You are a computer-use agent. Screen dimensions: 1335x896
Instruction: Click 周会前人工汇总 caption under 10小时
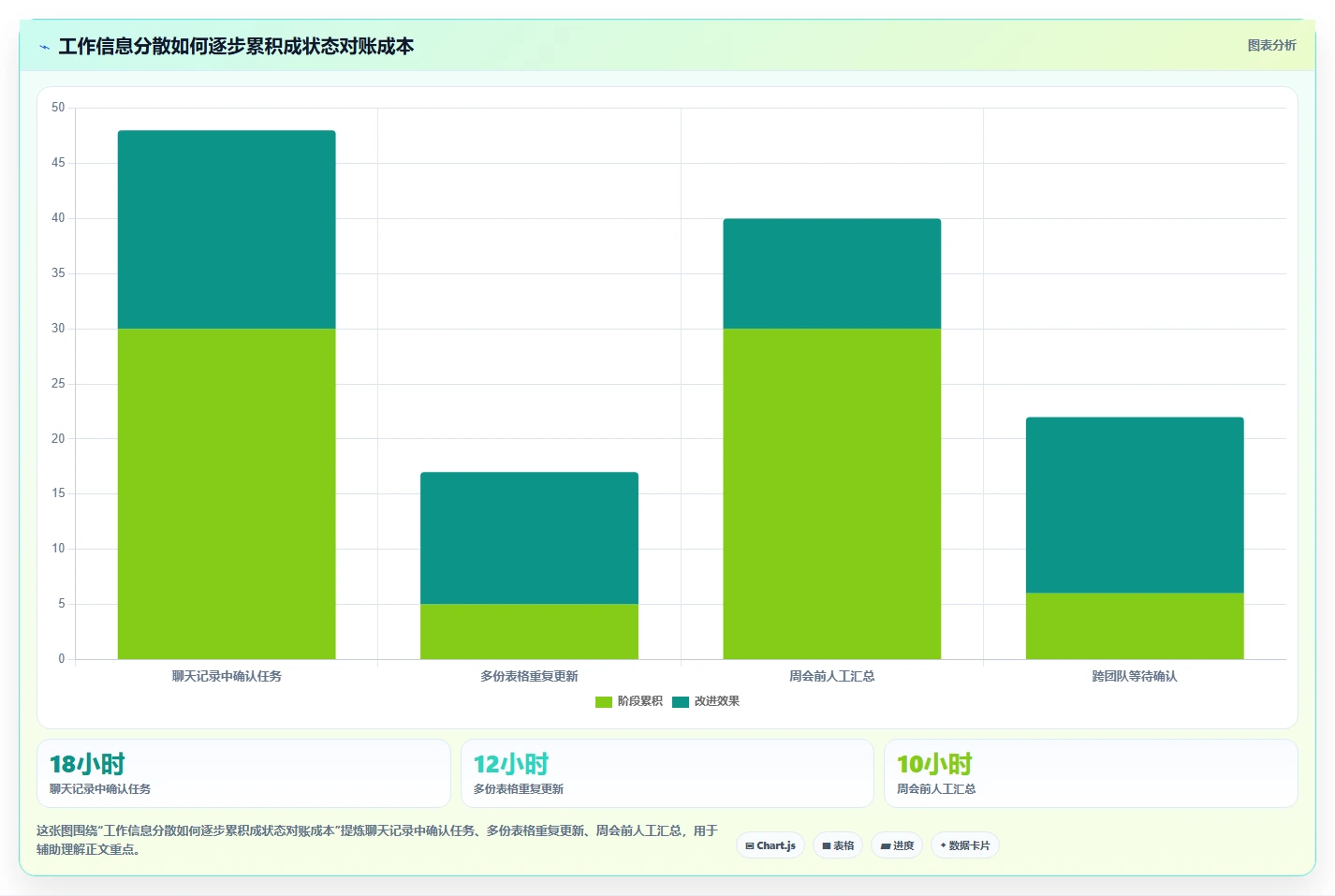click(x=936, y=789)
